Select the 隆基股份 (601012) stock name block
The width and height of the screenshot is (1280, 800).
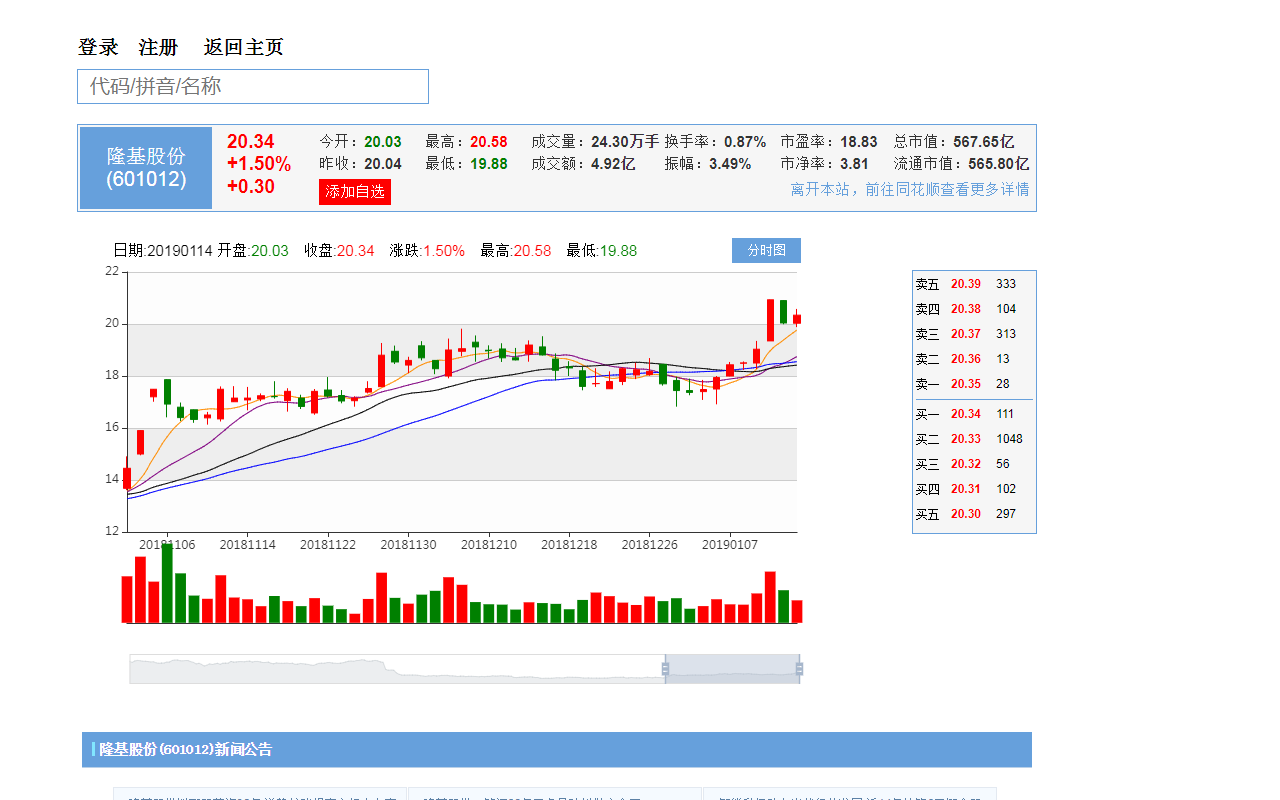tap(146, 168)
